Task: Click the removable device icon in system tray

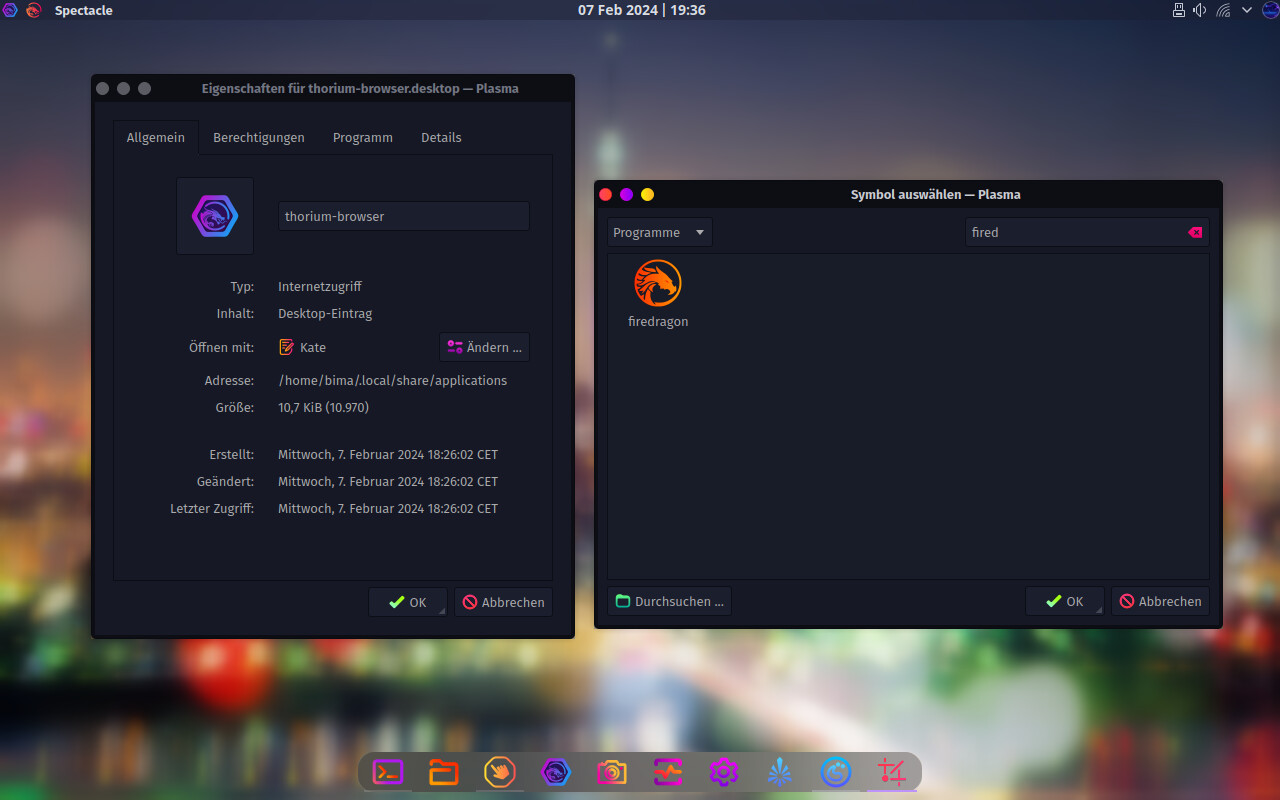Action: [1178, 10]
